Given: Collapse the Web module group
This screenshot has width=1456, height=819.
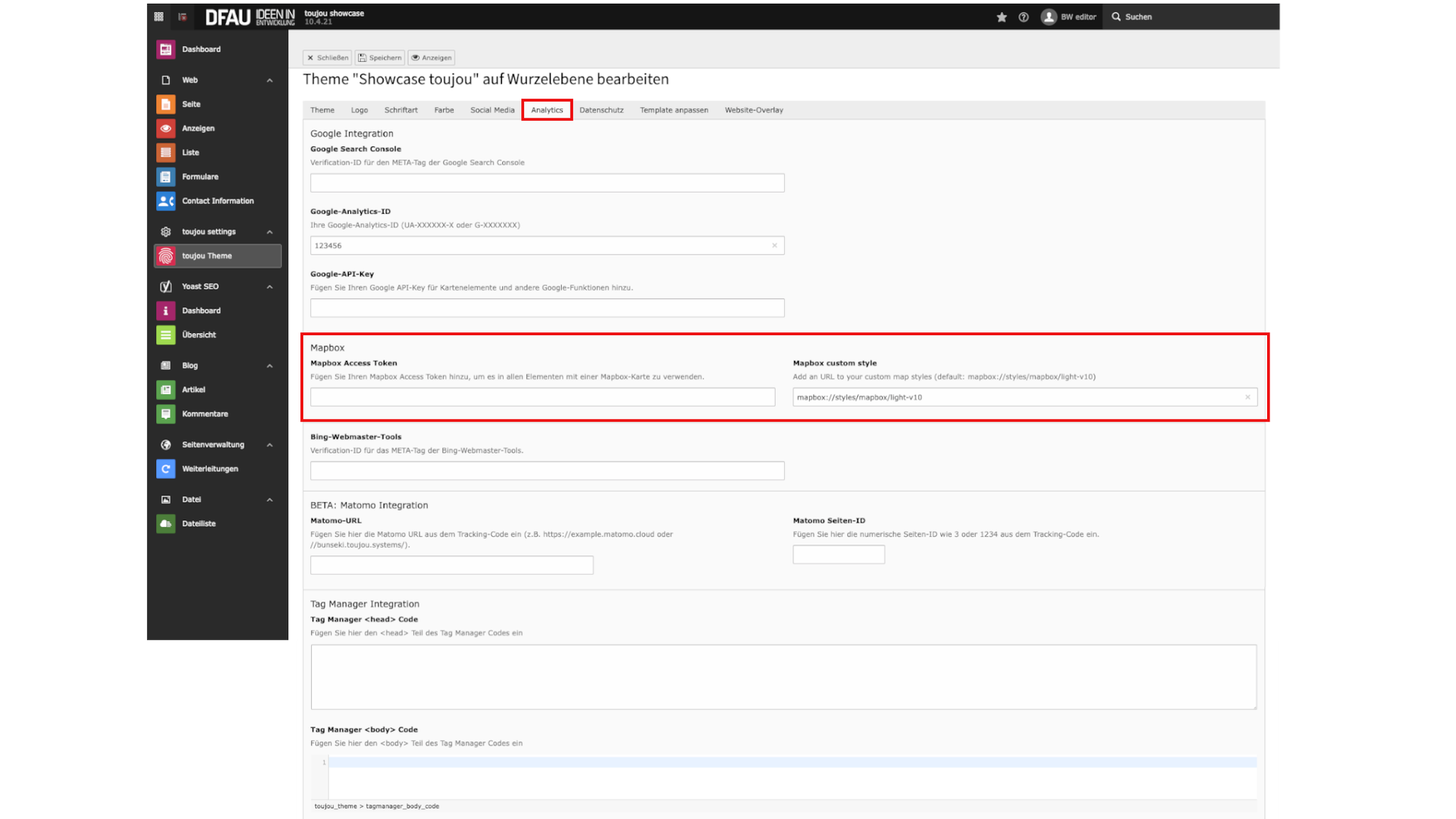Looking at the screenshot, I should pos(270,80).
